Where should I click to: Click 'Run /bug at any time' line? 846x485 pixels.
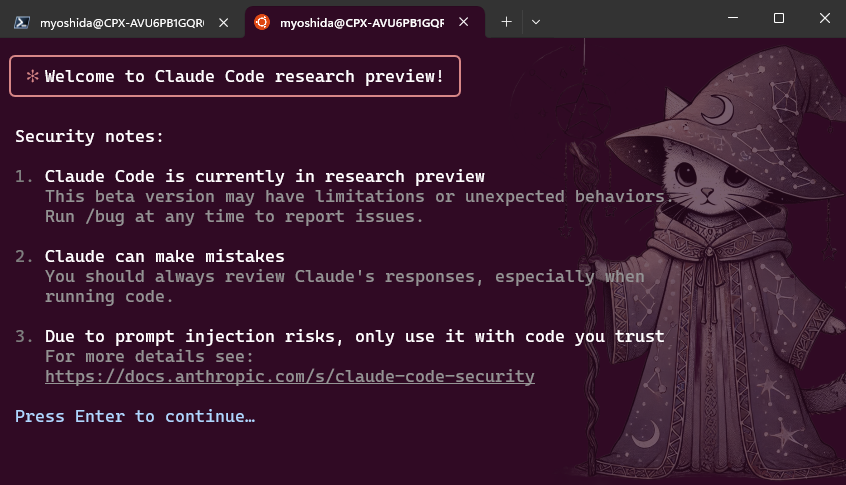coord(234,217)
